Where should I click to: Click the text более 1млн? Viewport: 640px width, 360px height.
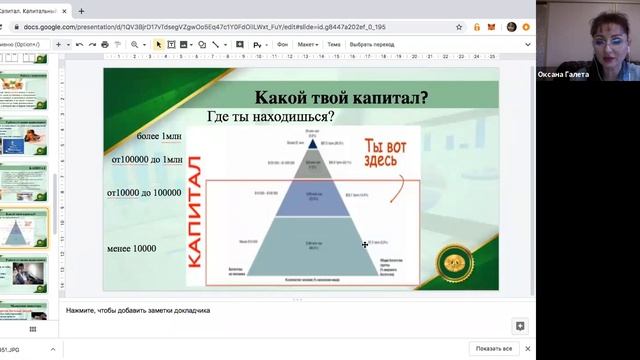pyautogui.click(x=159, y=136)
